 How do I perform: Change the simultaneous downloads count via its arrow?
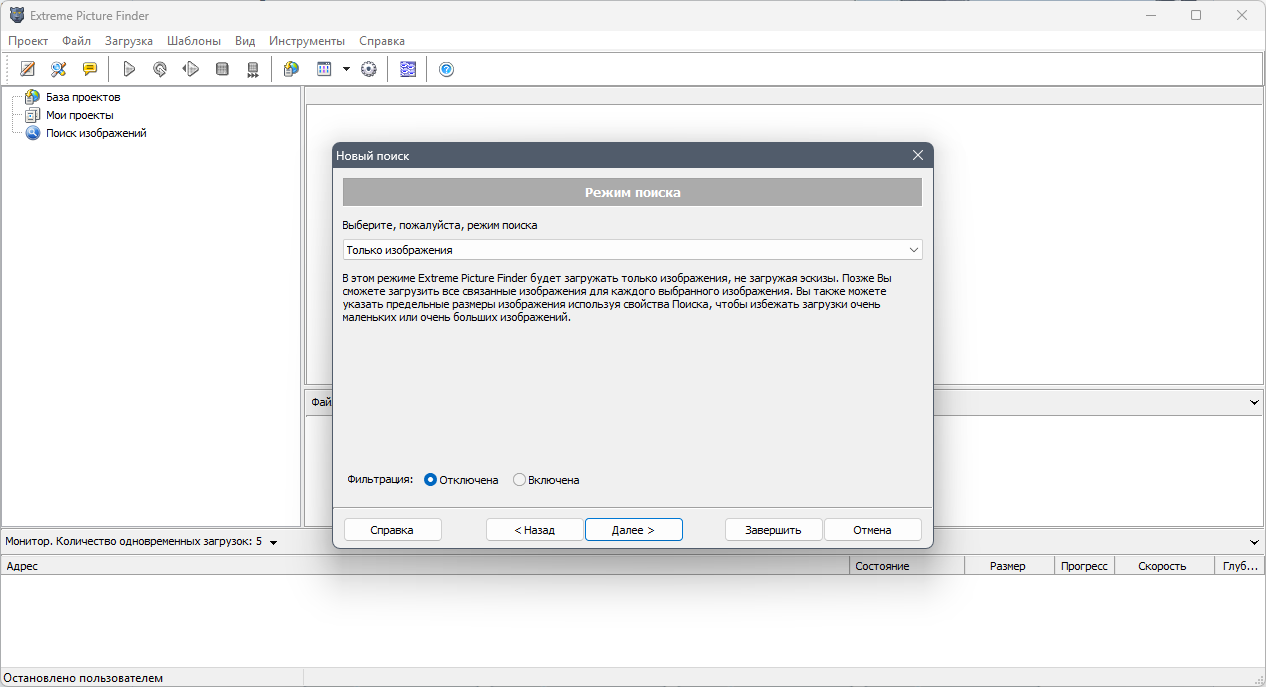pyautogui.click(x=274, y=541)
